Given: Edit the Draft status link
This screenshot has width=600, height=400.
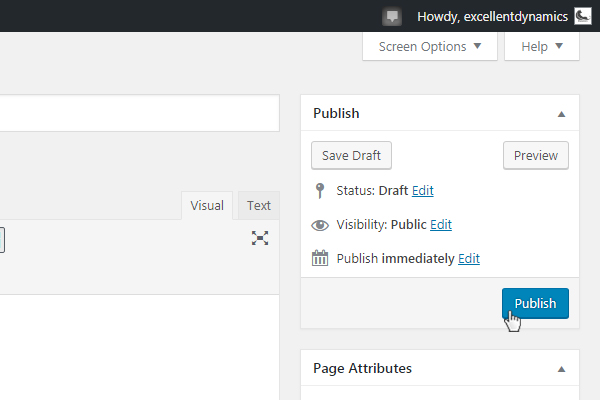Looking at the screenshot, I should [x=422, y=191].
